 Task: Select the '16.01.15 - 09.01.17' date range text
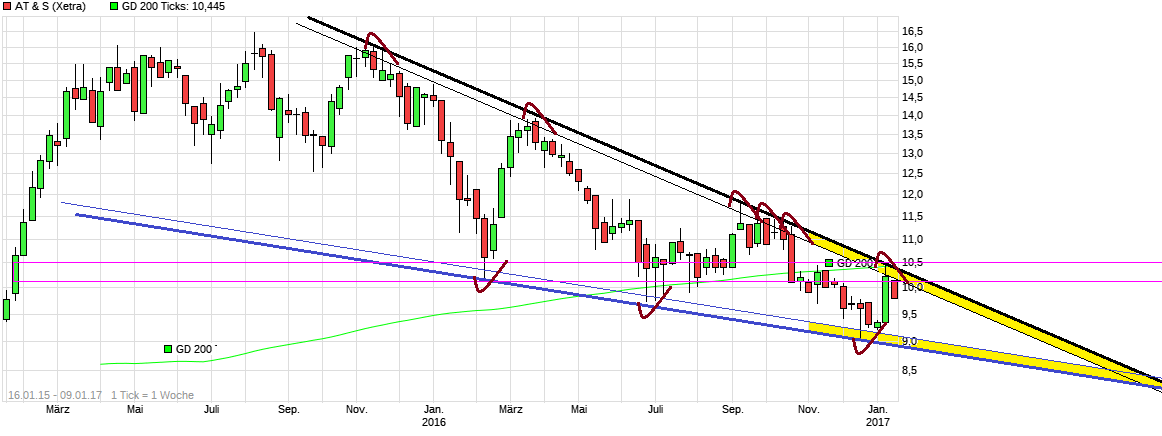point(54,395)
